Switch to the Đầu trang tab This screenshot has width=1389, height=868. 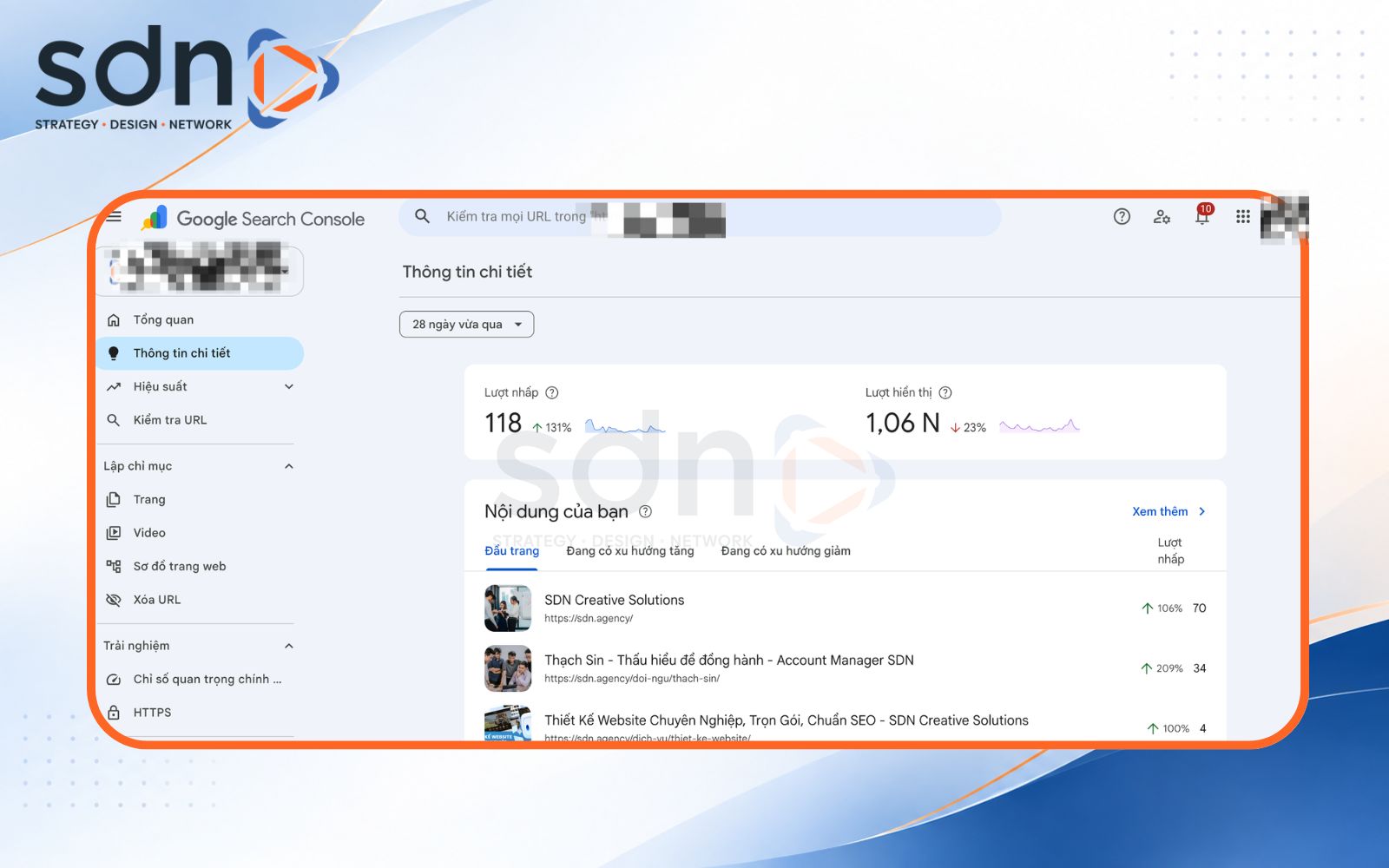point(512,551)
